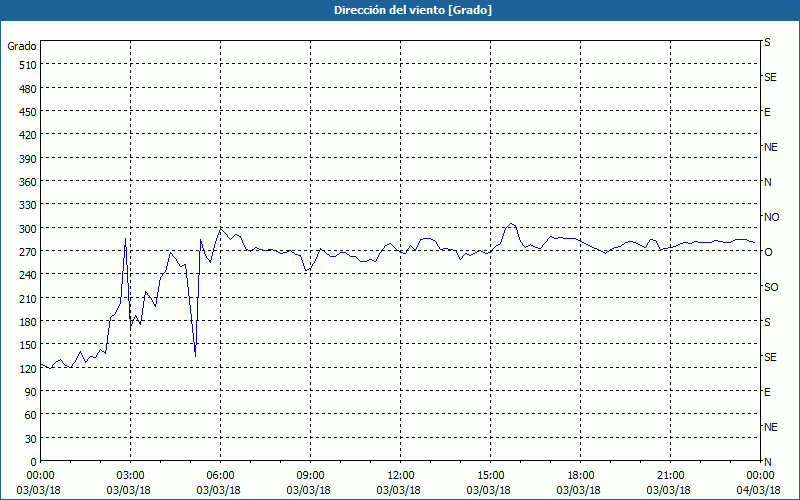Click the 03:00 time axis label
Viewport: 800px width, 500px height.
pyautogui.click(x=131, y=476)
